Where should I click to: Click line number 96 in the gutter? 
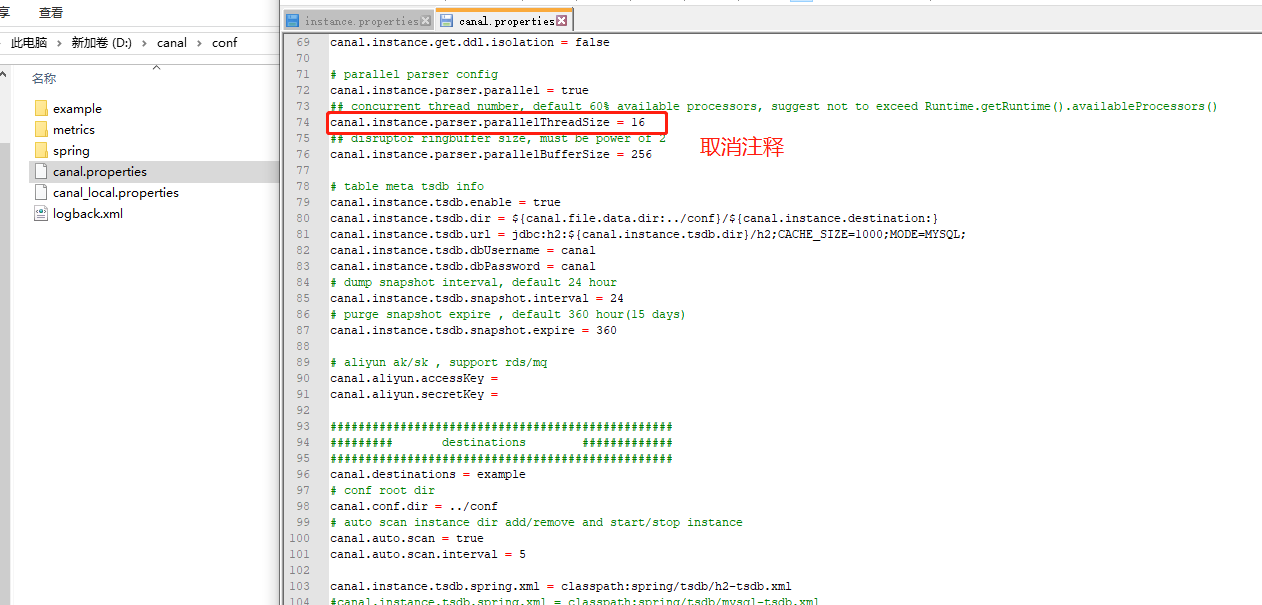click(303, 474)
